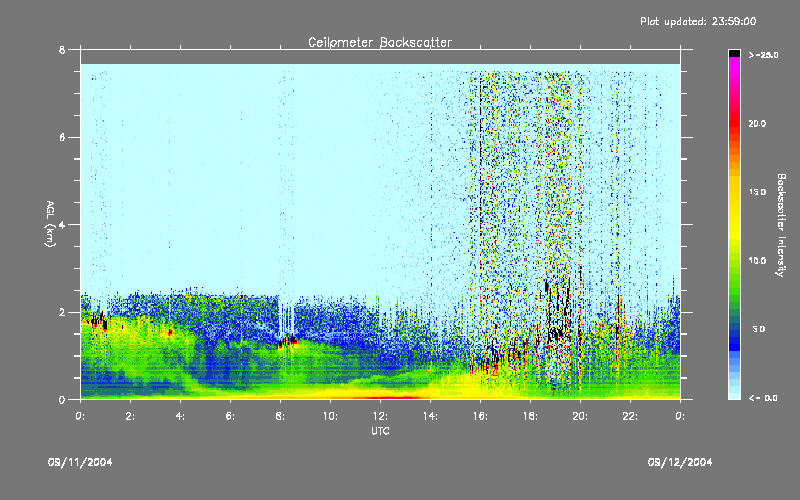Click the "2:" hour label on the time axis
The height and width of the screenshot is (500, 800).
click(x=130, y=416)
